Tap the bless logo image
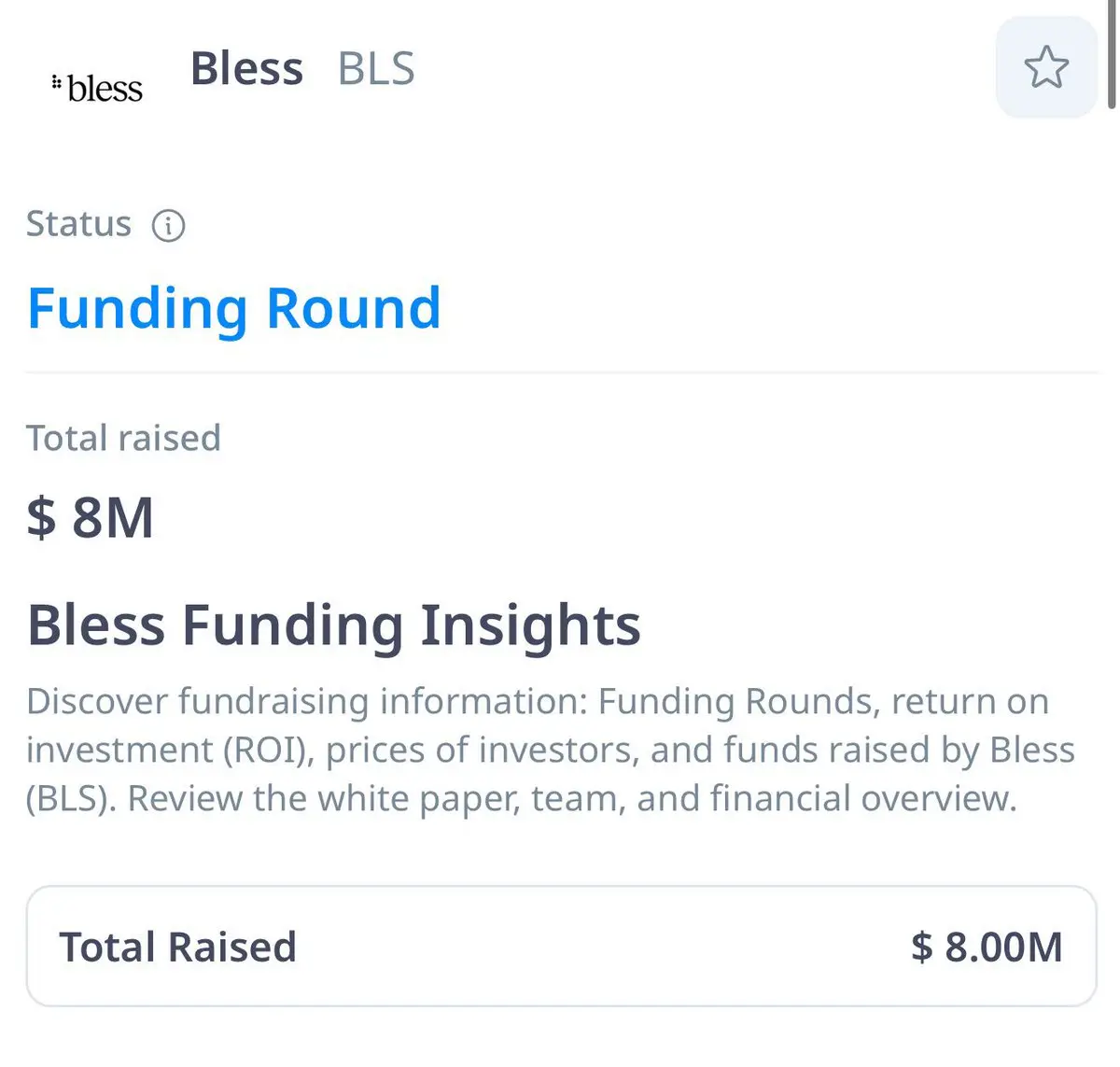Viewport: 1120px width, 1067px height. [97, 88]
